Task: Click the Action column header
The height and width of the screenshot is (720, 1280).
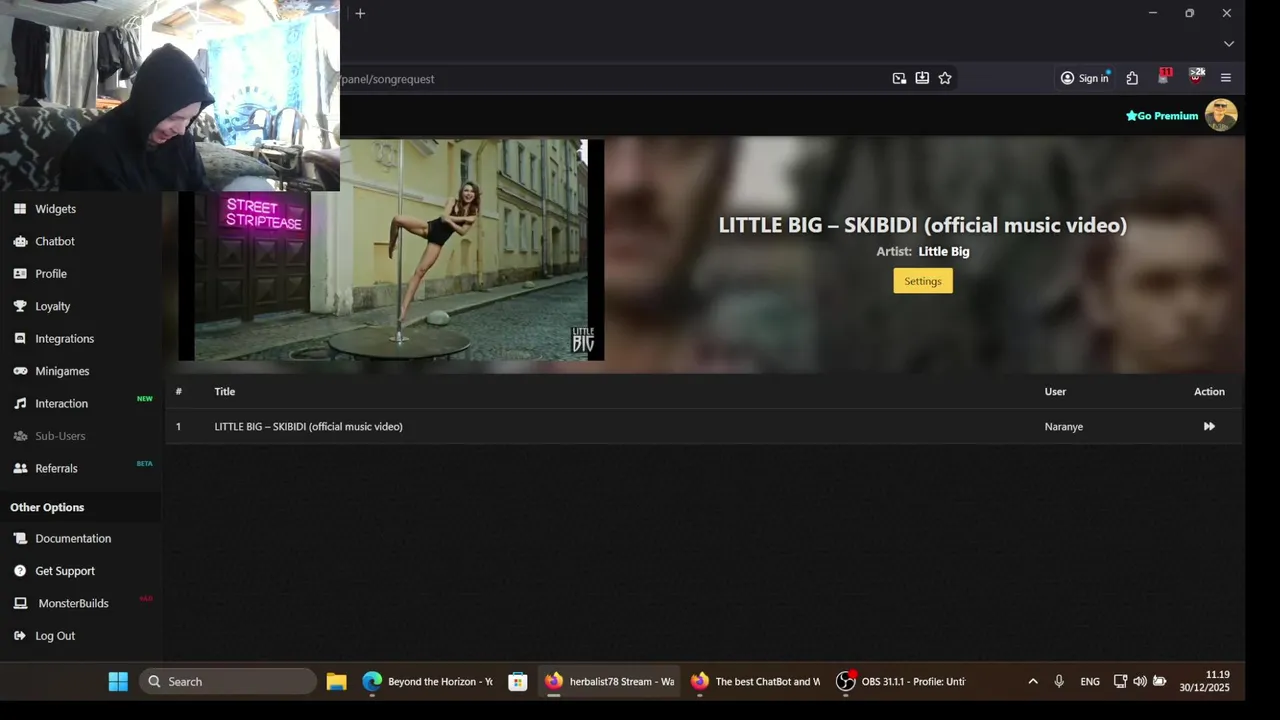Action: (x=1209, y=391)
